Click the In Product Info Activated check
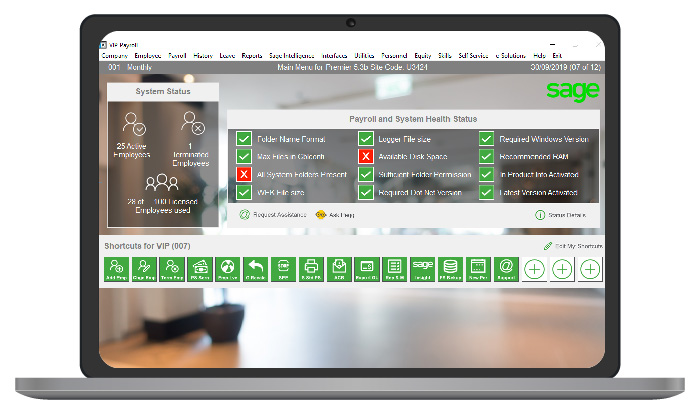The width and height of the screenshot is (700, 414). tap(486, 174)
